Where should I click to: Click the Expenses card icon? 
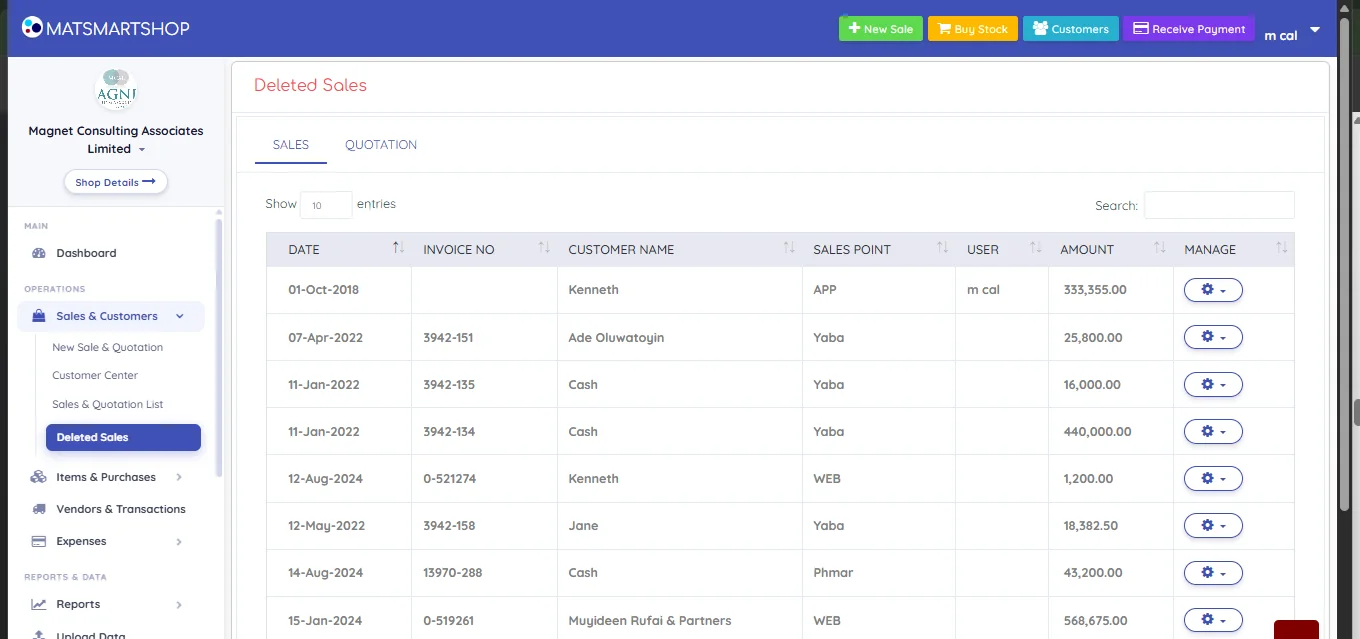[39, 541]
